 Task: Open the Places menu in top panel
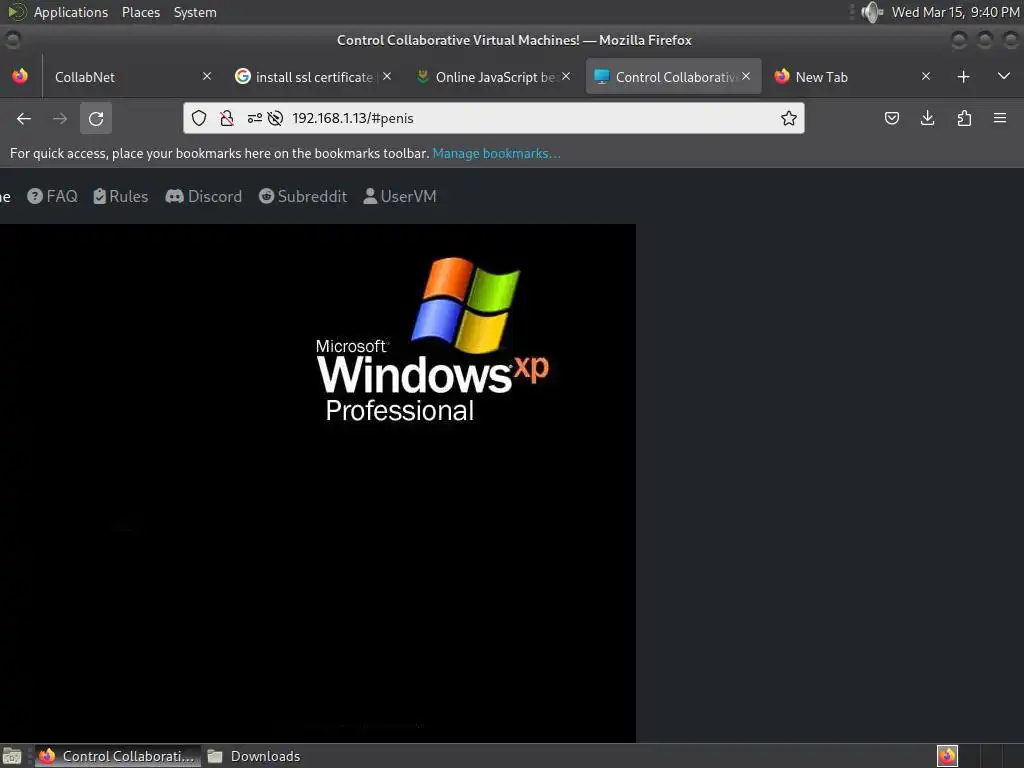tap(141, 12)
